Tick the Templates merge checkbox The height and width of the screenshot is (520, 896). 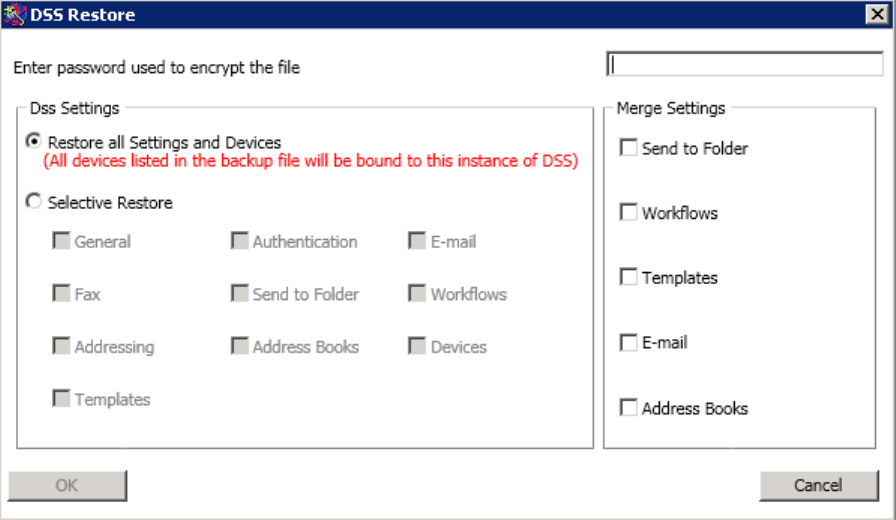(x=629, y=277)
